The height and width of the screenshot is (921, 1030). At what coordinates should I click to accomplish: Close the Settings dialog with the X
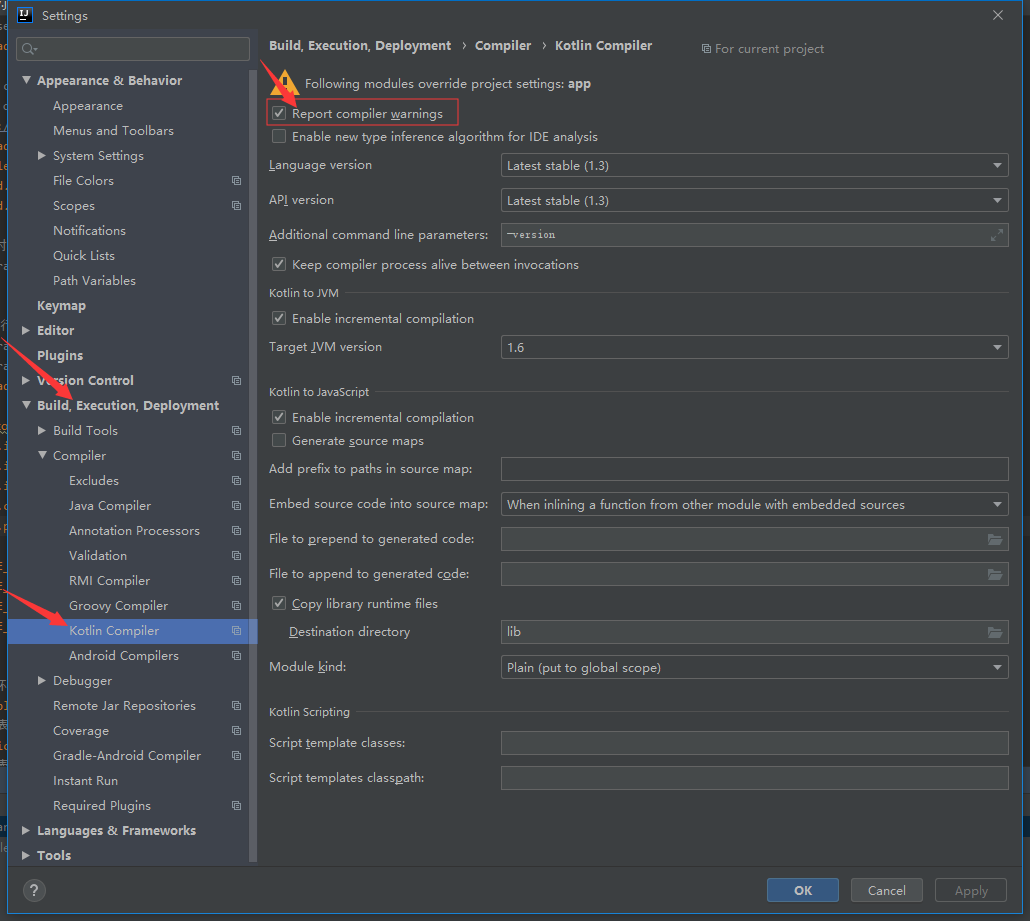click(x=998, y=15)
